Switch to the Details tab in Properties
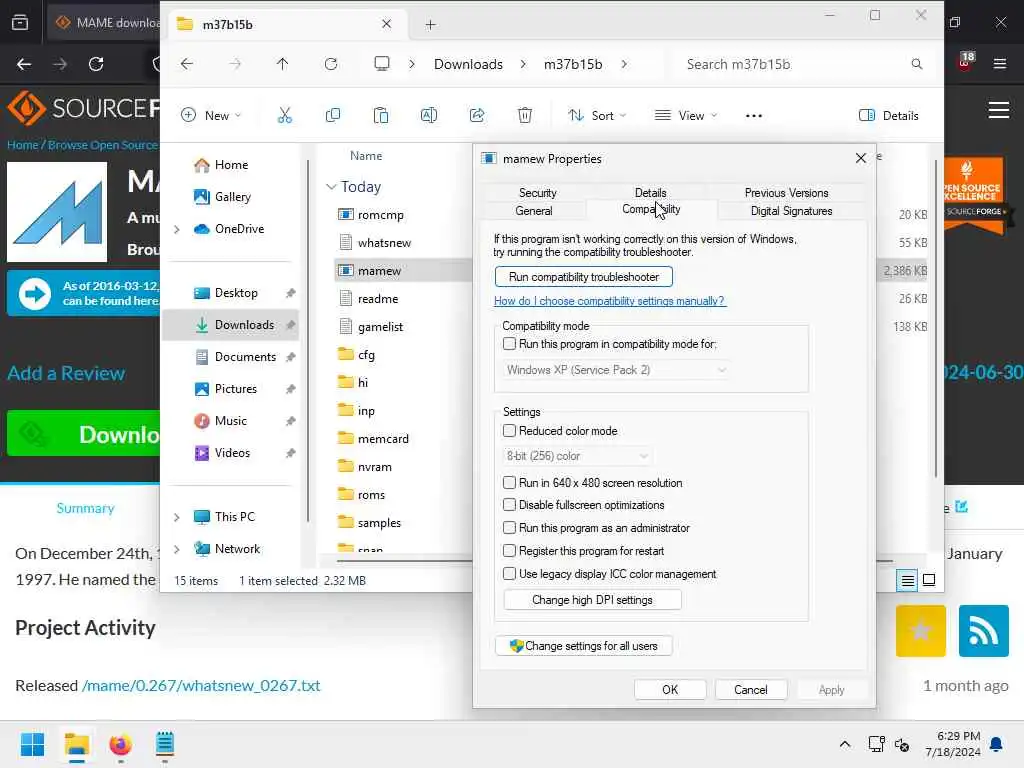The width and height of the screenshot is (1024, 768). pos(650,193)
